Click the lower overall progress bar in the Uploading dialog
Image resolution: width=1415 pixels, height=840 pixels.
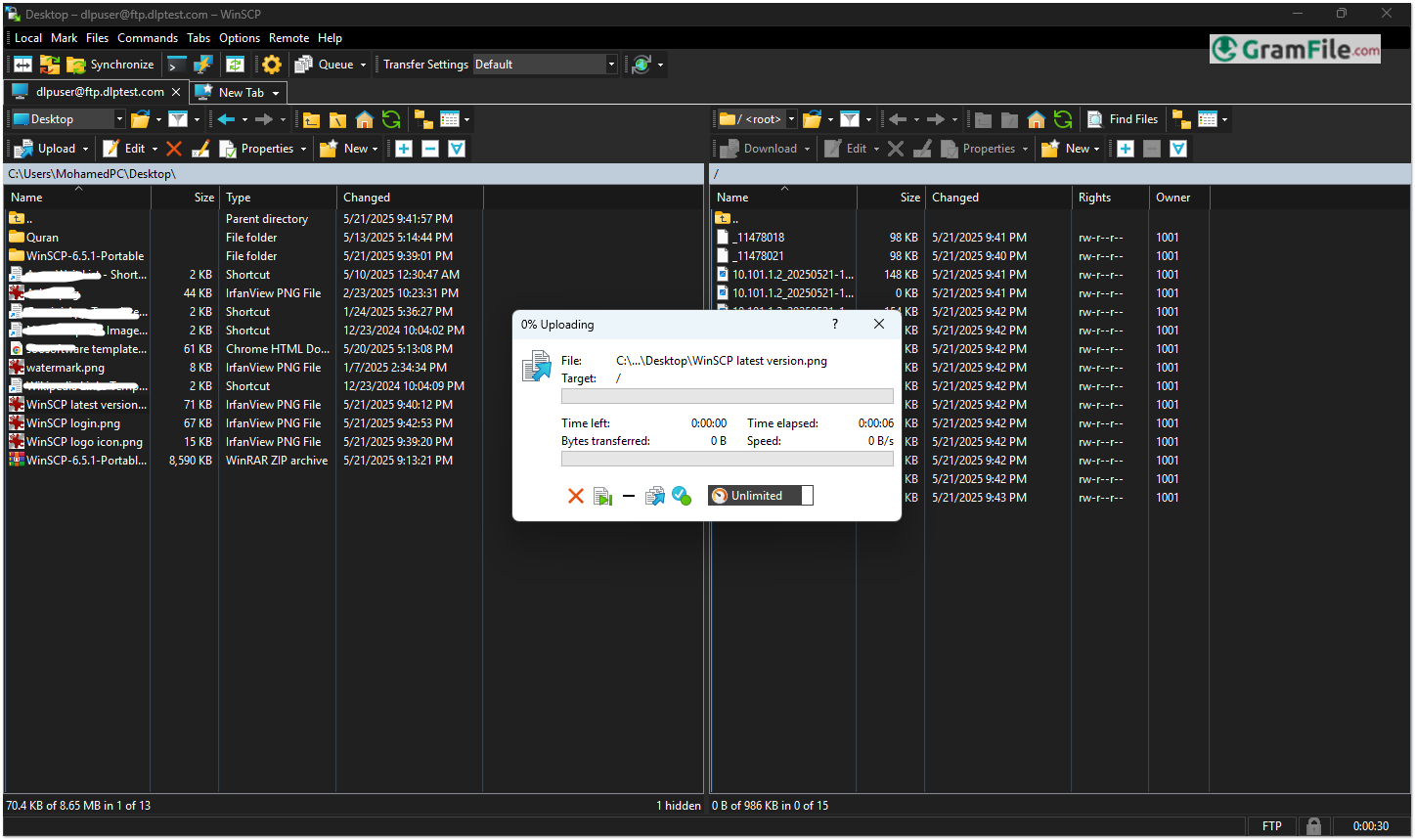(x=727, y=459)
